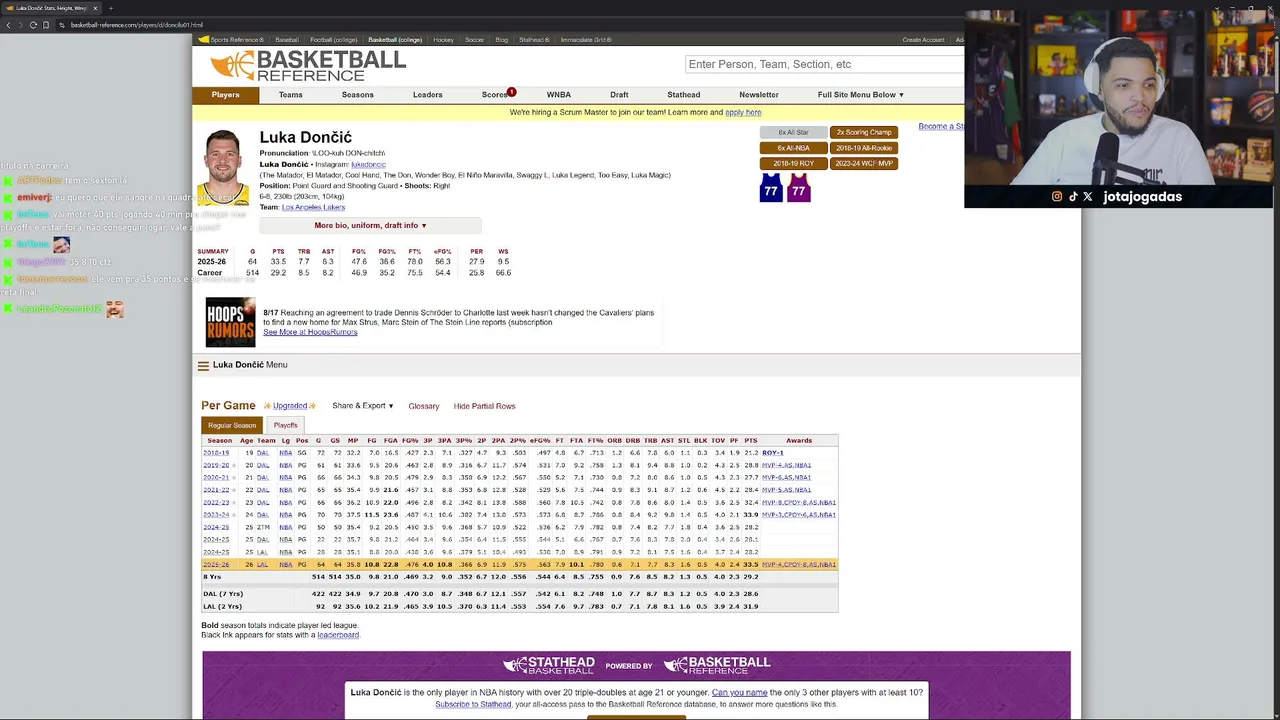The image size is (1280, 720).
Task: Click the leaderboard link below the table
Action: pyautogui.click(x=338, y=636)
